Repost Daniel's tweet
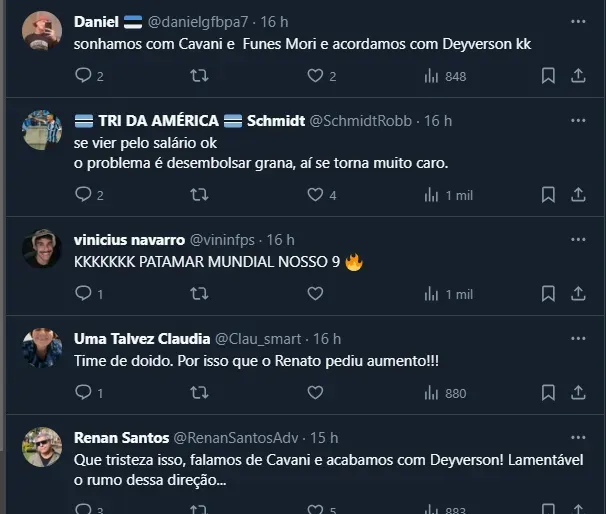 pos(199,76)
